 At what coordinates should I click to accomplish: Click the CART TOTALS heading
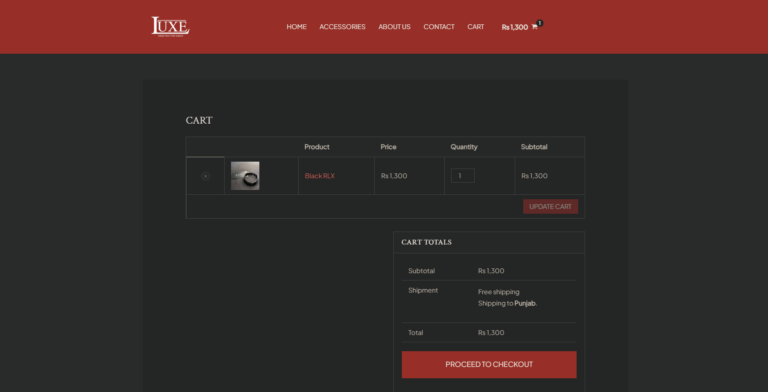tap(426, 242)
